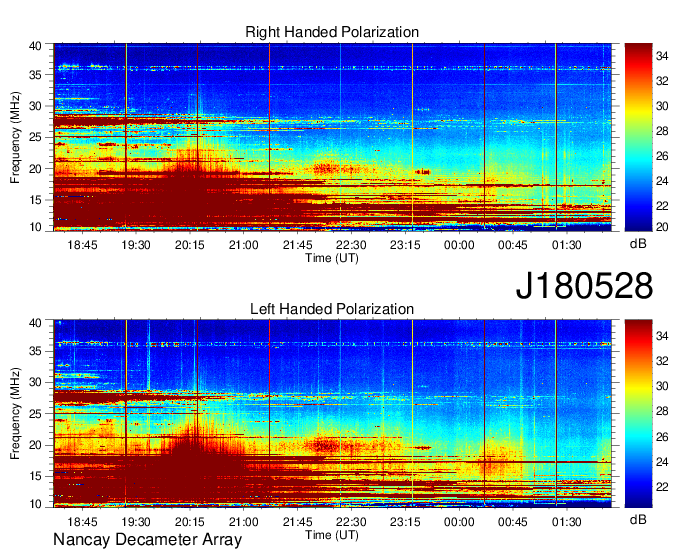Image resolution: width=680 pixels, height=552 pixels.
Task: Click the 20:15 tick label on top plot
Action: pyautogui.click(x=190, y=245)
